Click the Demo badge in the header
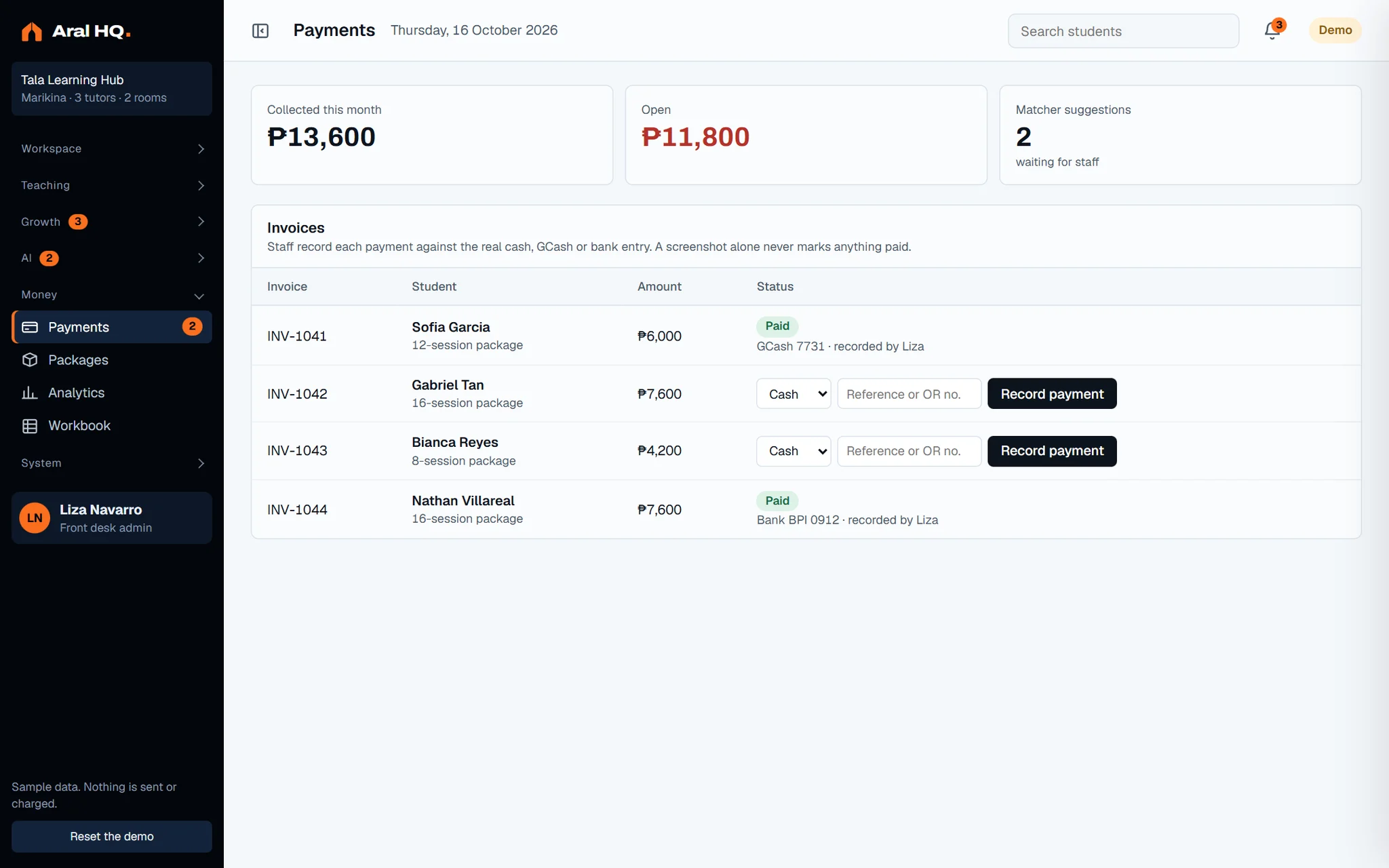The image size is (1389, 868). point(1335,31)
